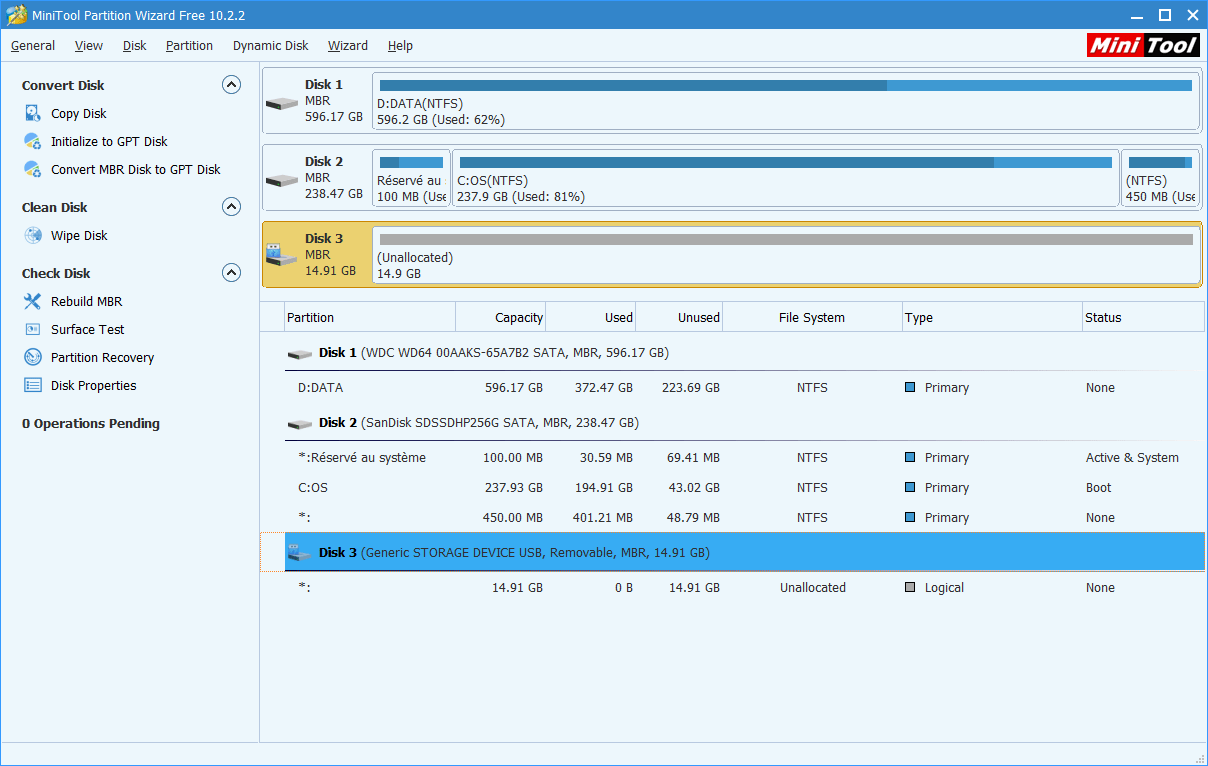Click the blue Primary square in D:DATA row
This screenshot has width=1208, height=766.
[x=910, y=387]
